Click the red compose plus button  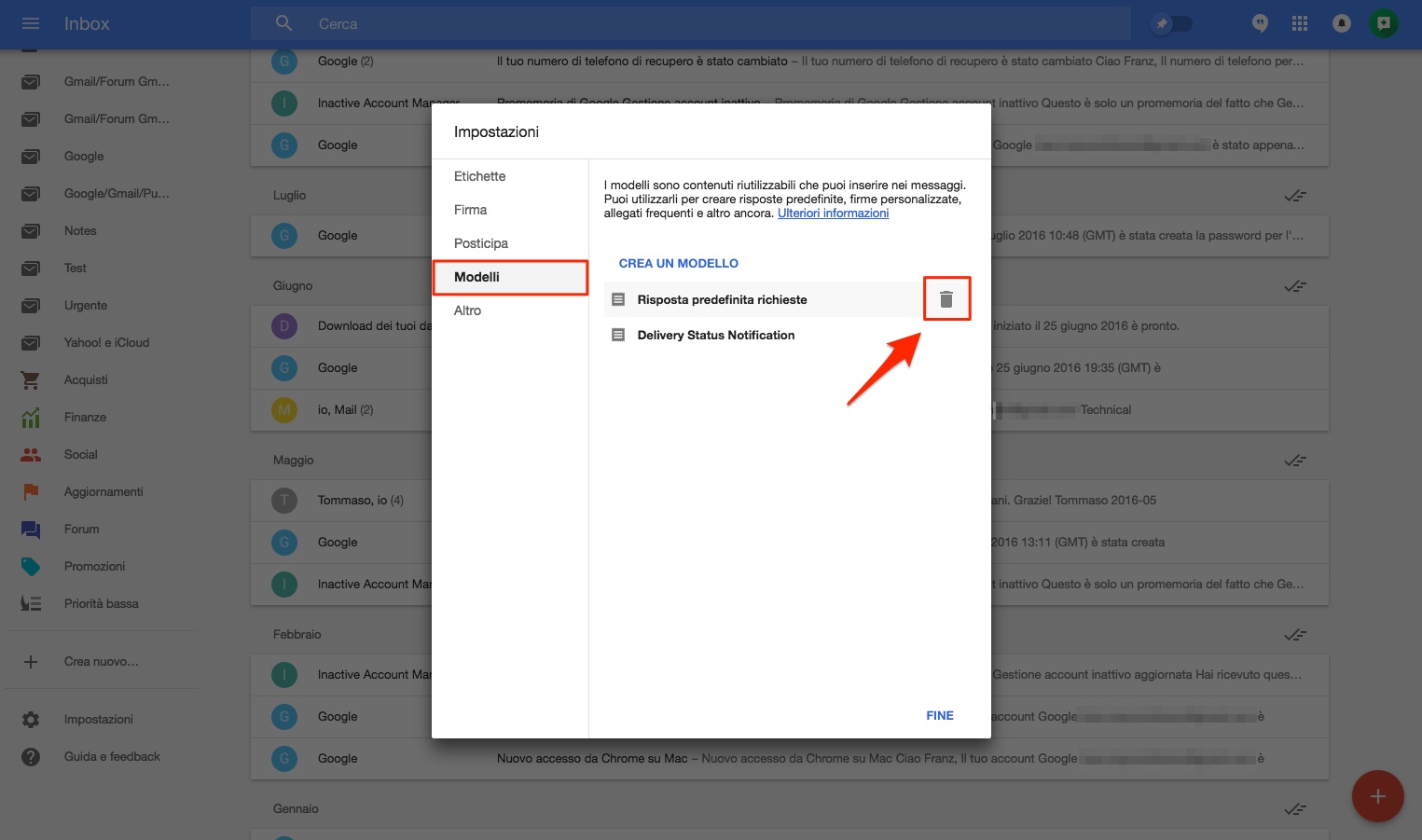1377,795
